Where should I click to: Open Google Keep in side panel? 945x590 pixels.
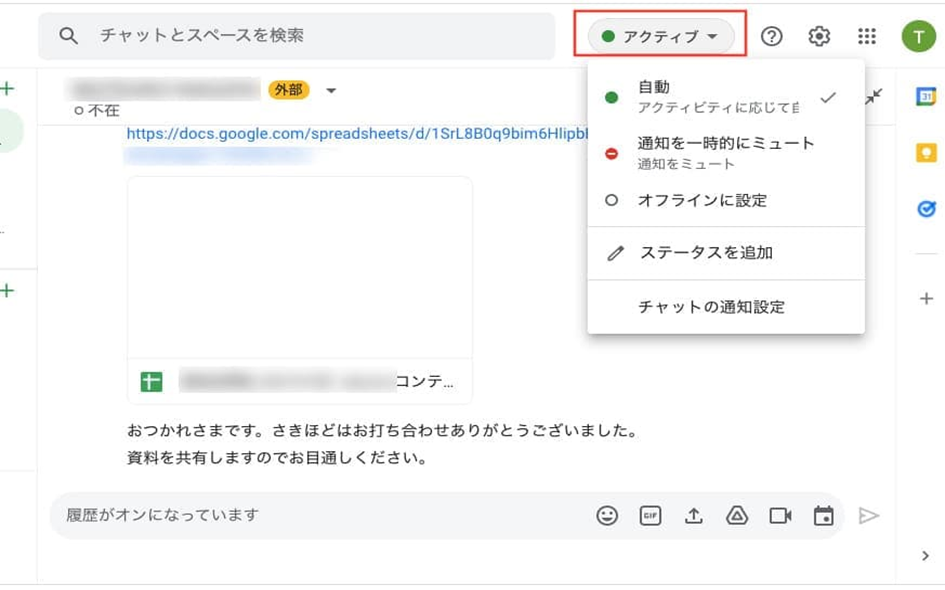click(926, 153)
